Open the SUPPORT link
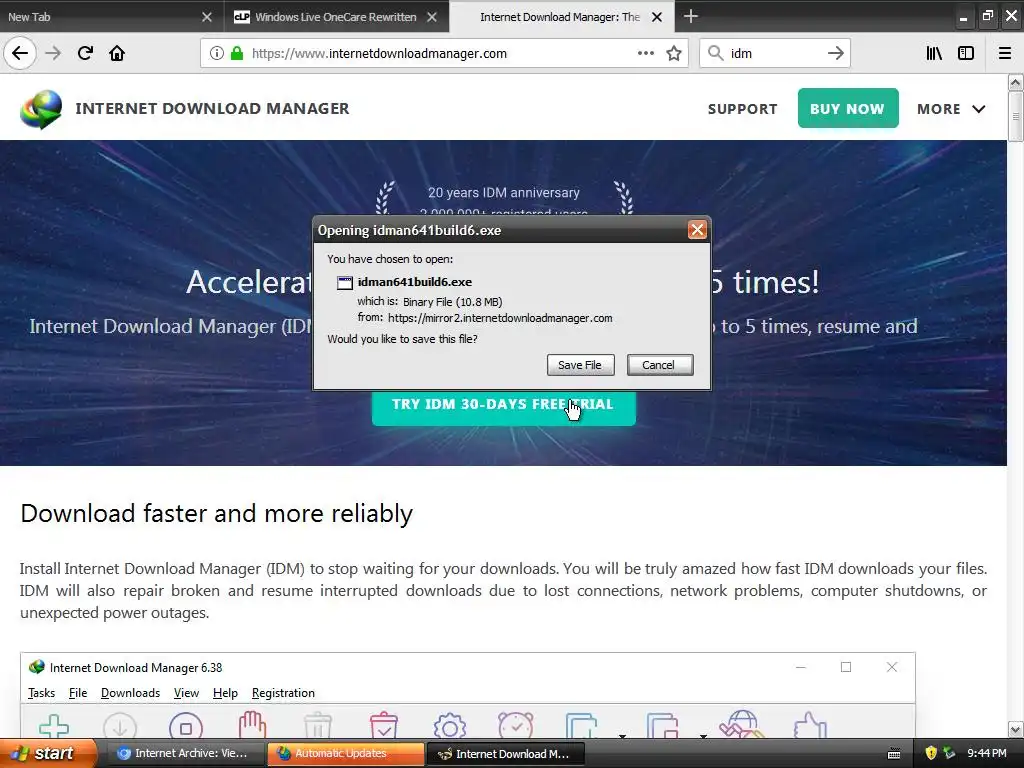Screen dimensions: 1024x768 click(743, 109)
